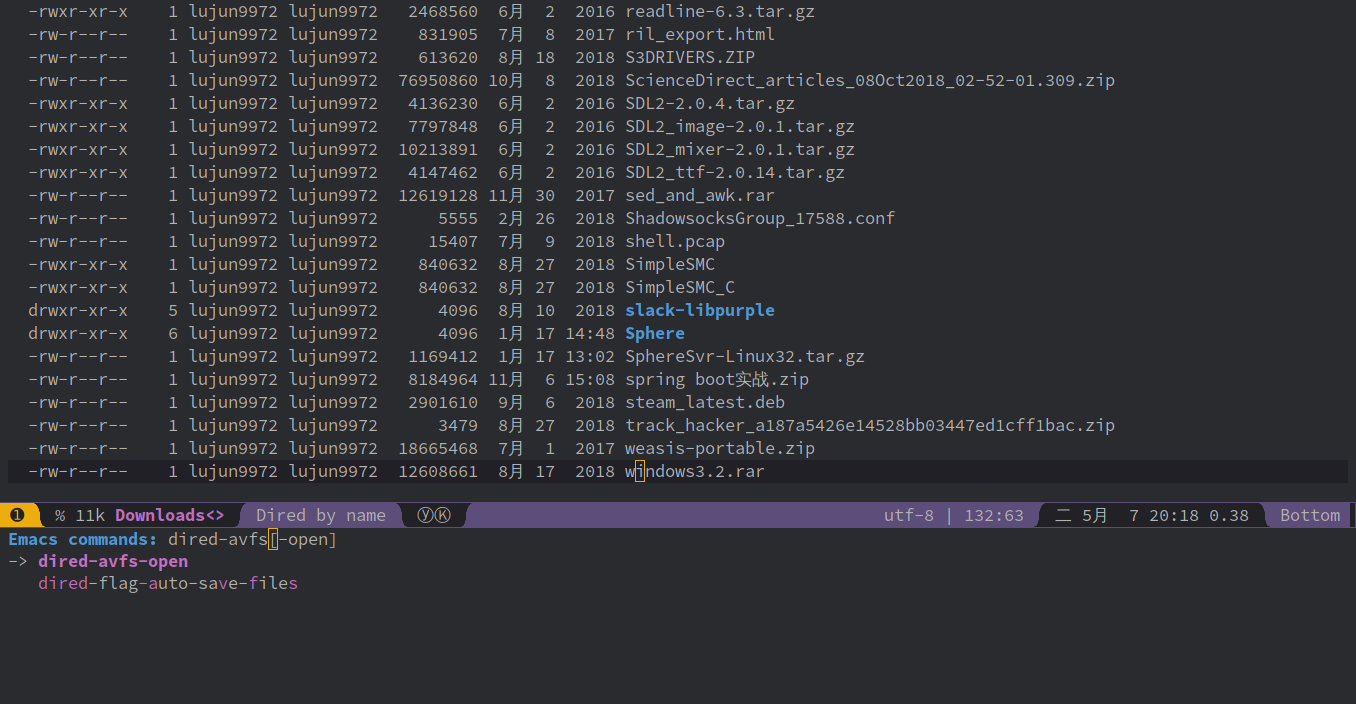Expand the slack-libpurple directory
Viewport: 1356px width, 704px height.
click(699, 310)
